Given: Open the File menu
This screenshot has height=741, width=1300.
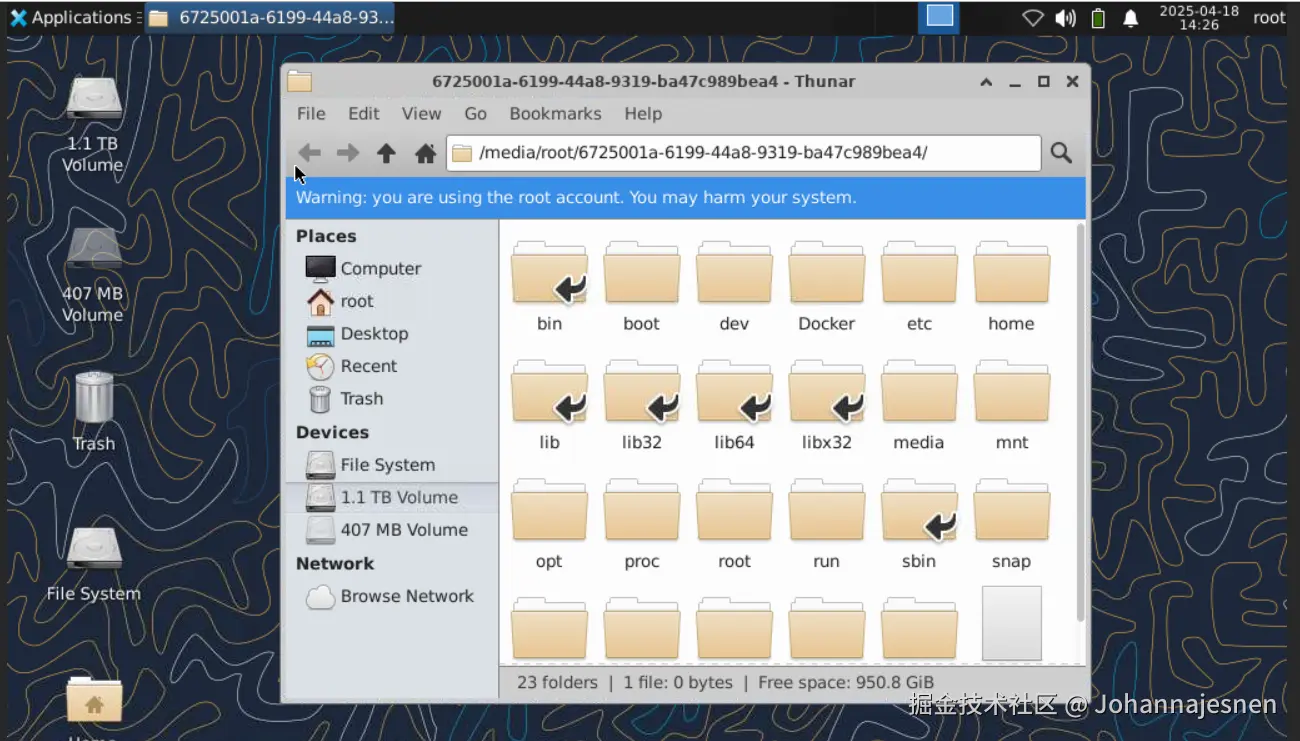Looking at the screenshot, I should [311, 113].
